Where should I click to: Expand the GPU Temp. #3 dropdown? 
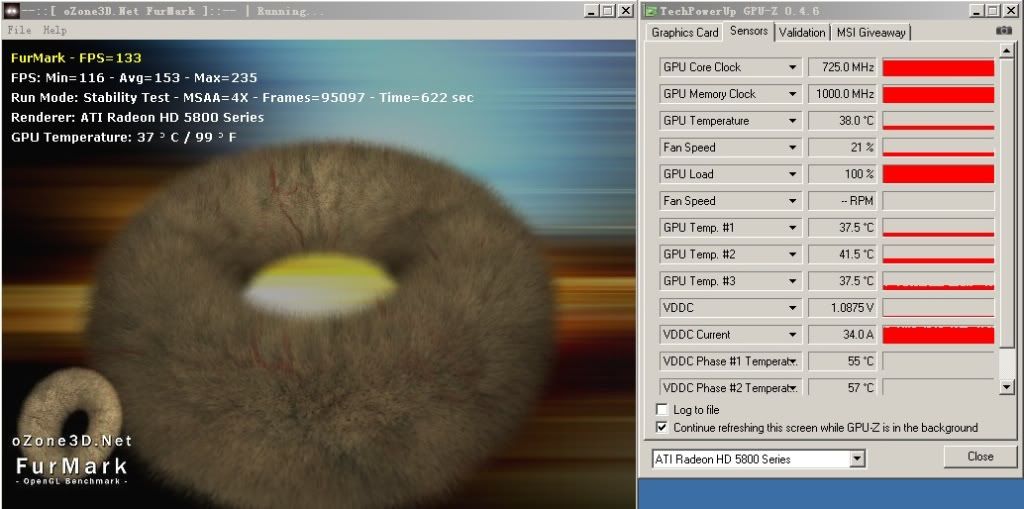[x=792, y=281]
